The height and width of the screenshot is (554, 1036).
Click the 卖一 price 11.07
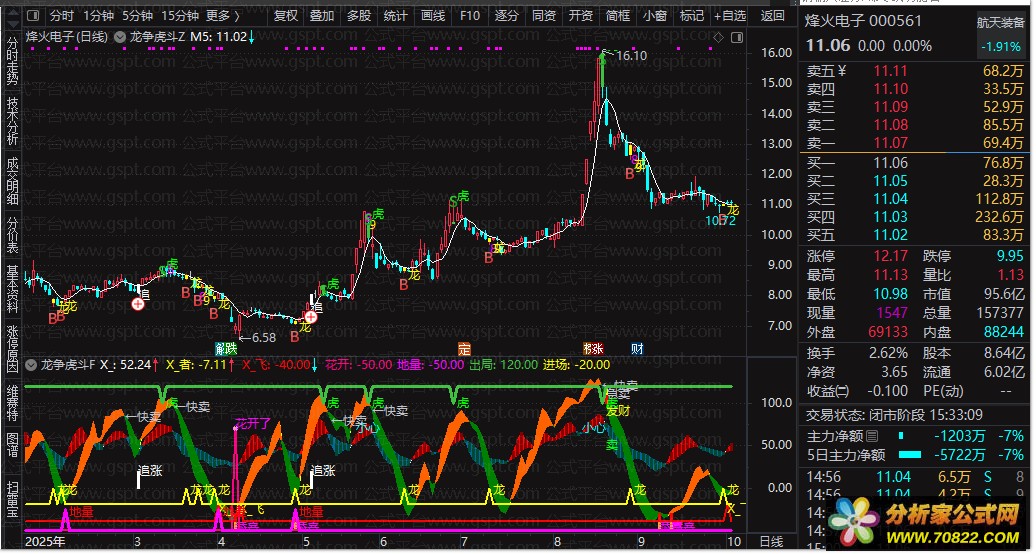(891, 143)
